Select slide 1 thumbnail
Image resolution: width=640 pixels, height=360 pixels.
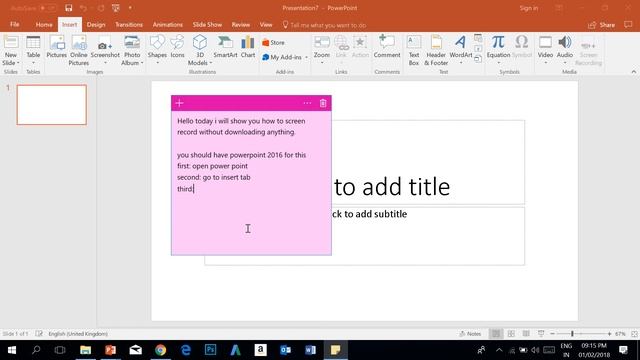[52, 105]
